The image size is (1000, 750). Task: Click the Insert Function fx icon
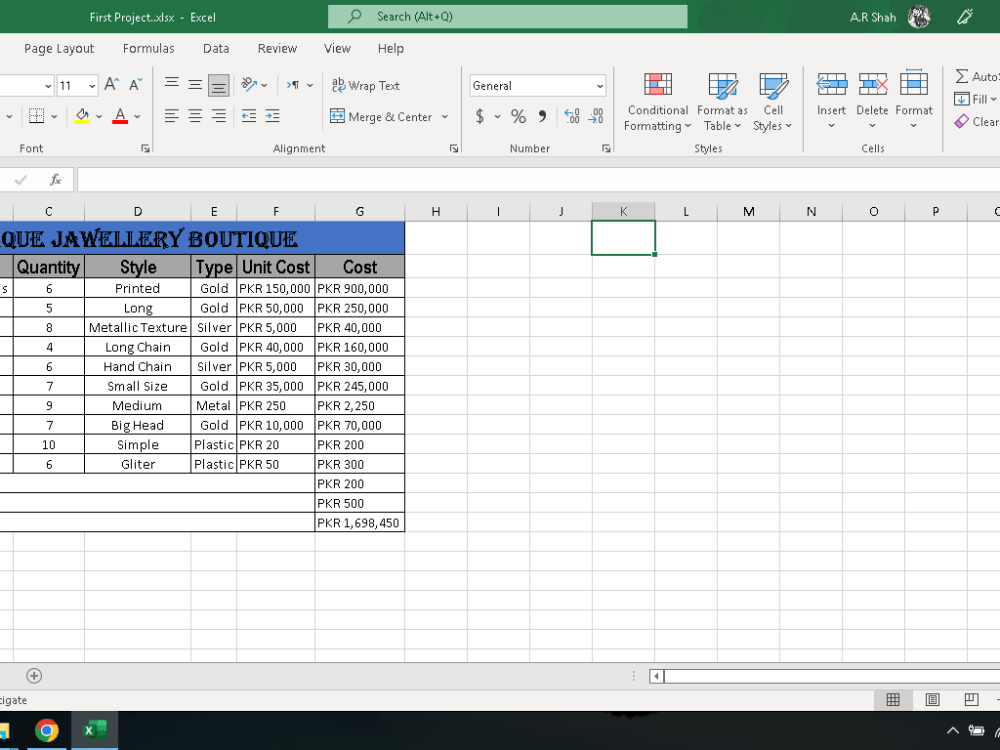pyautogui.click(x=55, y=180)
